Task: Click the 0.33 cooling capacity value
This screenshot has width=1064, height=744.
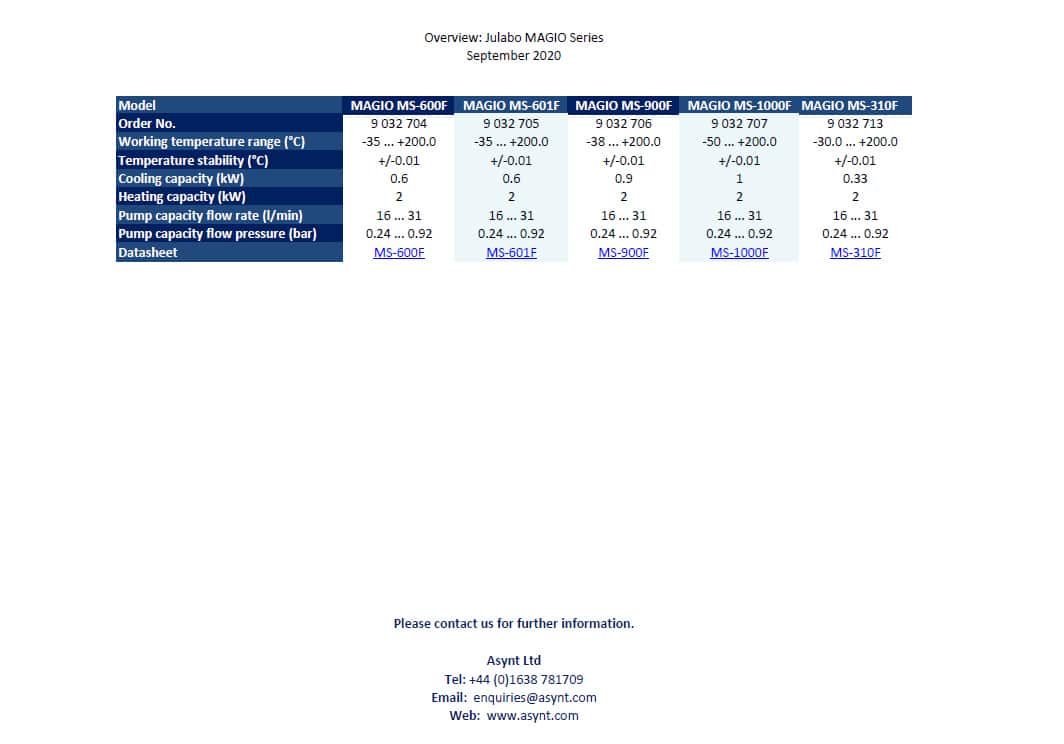Action: pyautogui.click(x=855, y=179)
